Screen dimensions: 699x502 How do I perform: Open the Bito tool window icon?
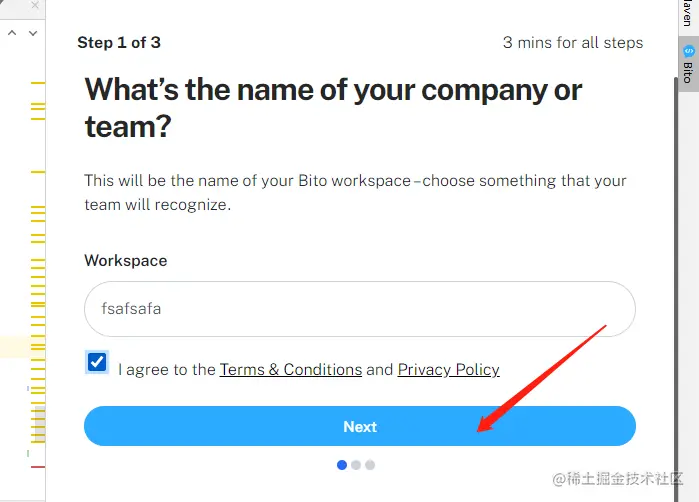[x=688, y=51]
